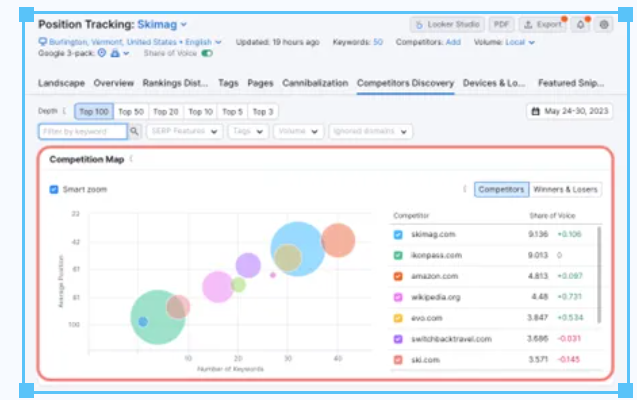The height and width of the screenshot is (400, 637).
Task: Open the Volume Local dropdown
Action: coord(520,42)
